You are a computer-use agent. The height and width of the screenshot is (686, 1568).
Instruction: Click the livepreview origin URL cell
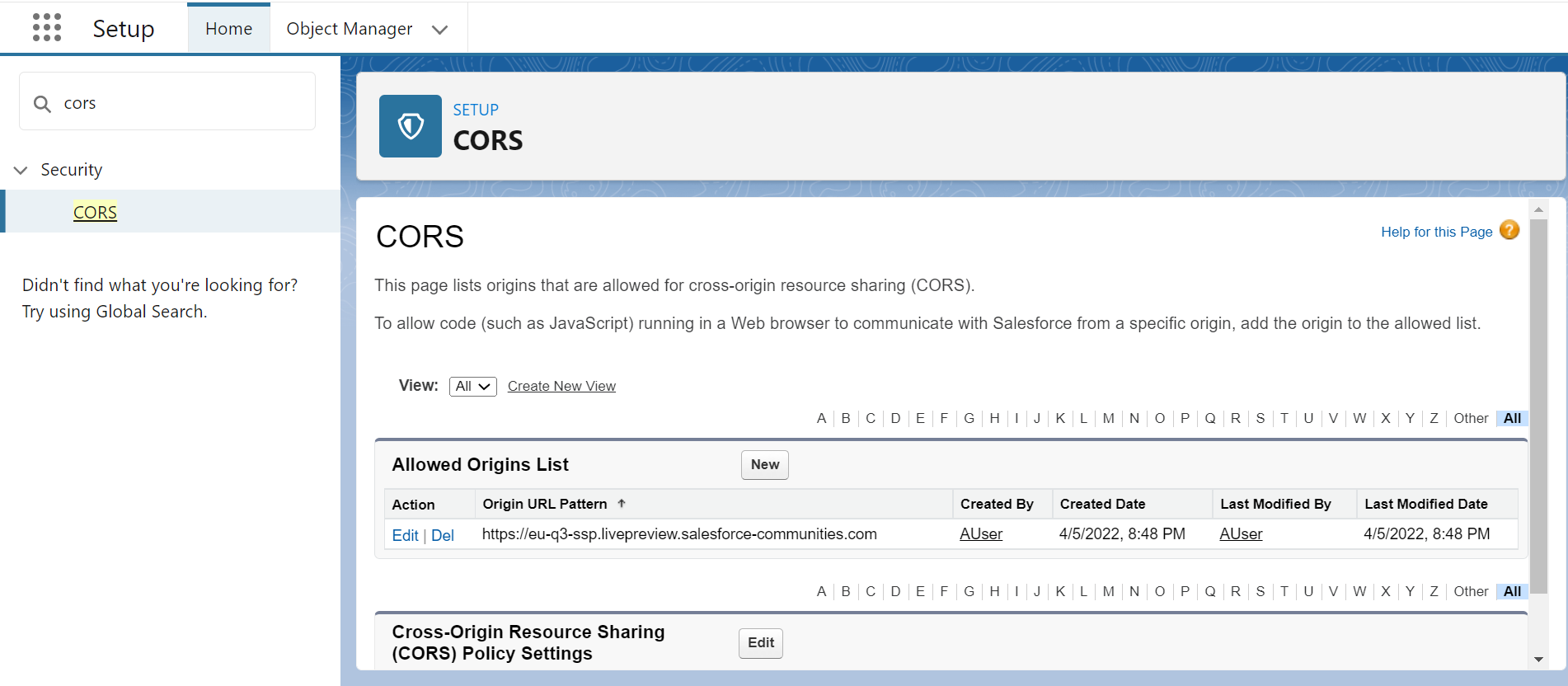click(x=679, y=534)
